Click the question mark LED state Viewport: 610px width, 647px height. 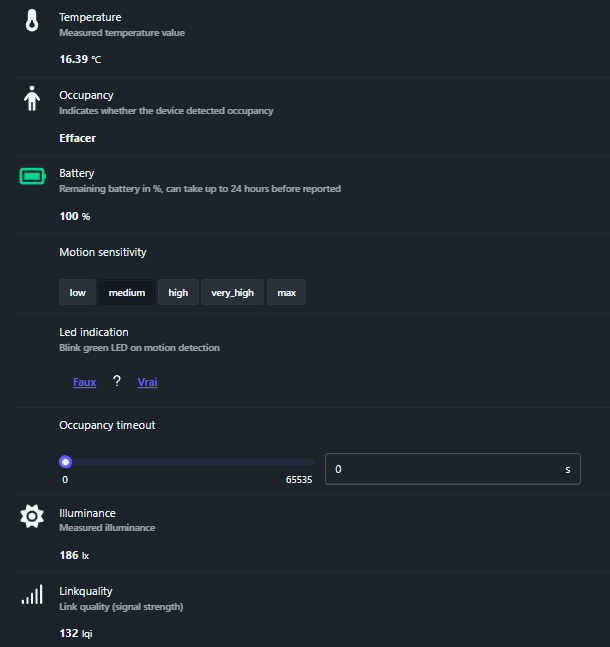click(116, 381)
